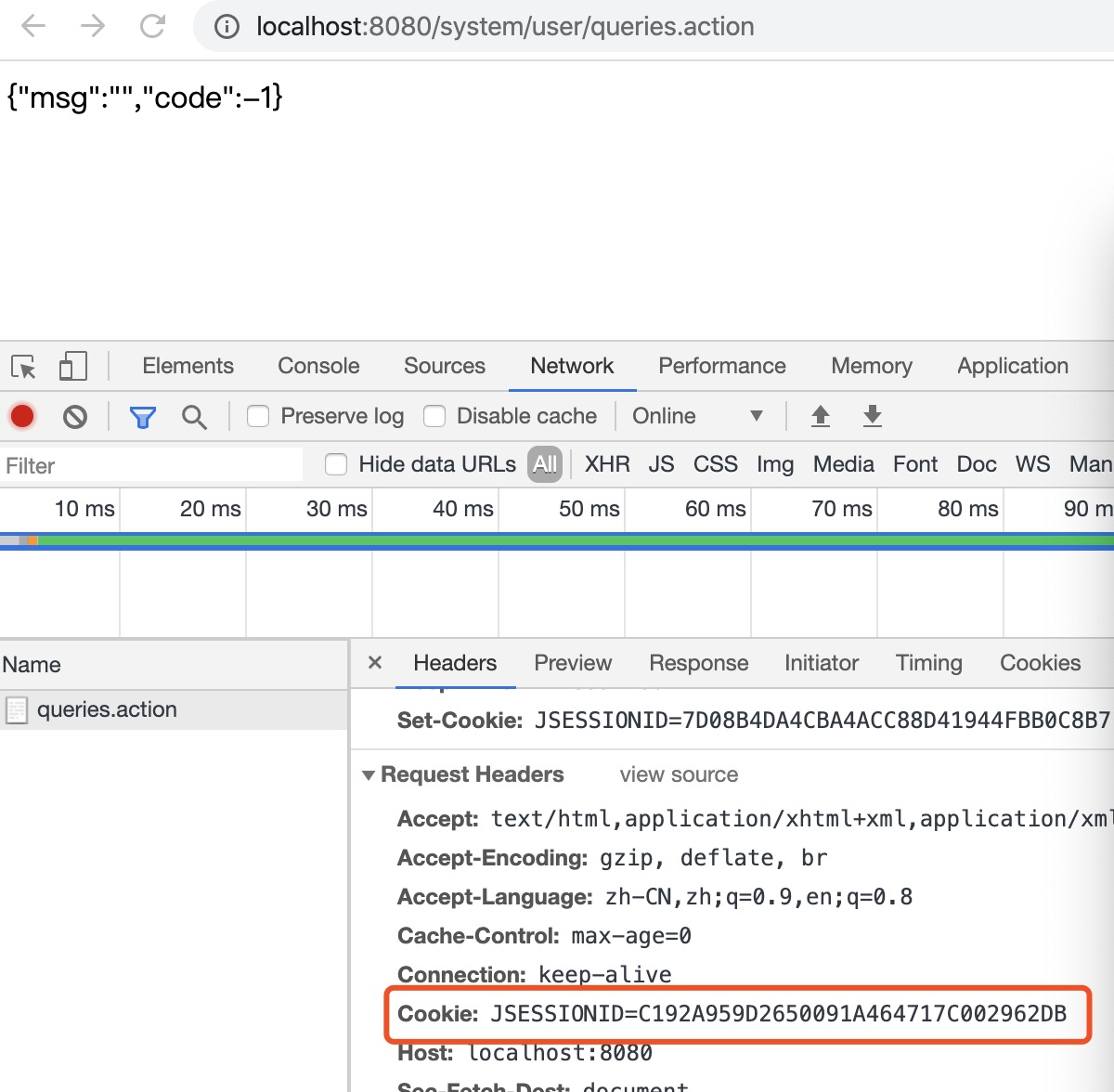1114x1092 pixels.
Task: Open the Cookies tab
Action: click(1041, 663)
